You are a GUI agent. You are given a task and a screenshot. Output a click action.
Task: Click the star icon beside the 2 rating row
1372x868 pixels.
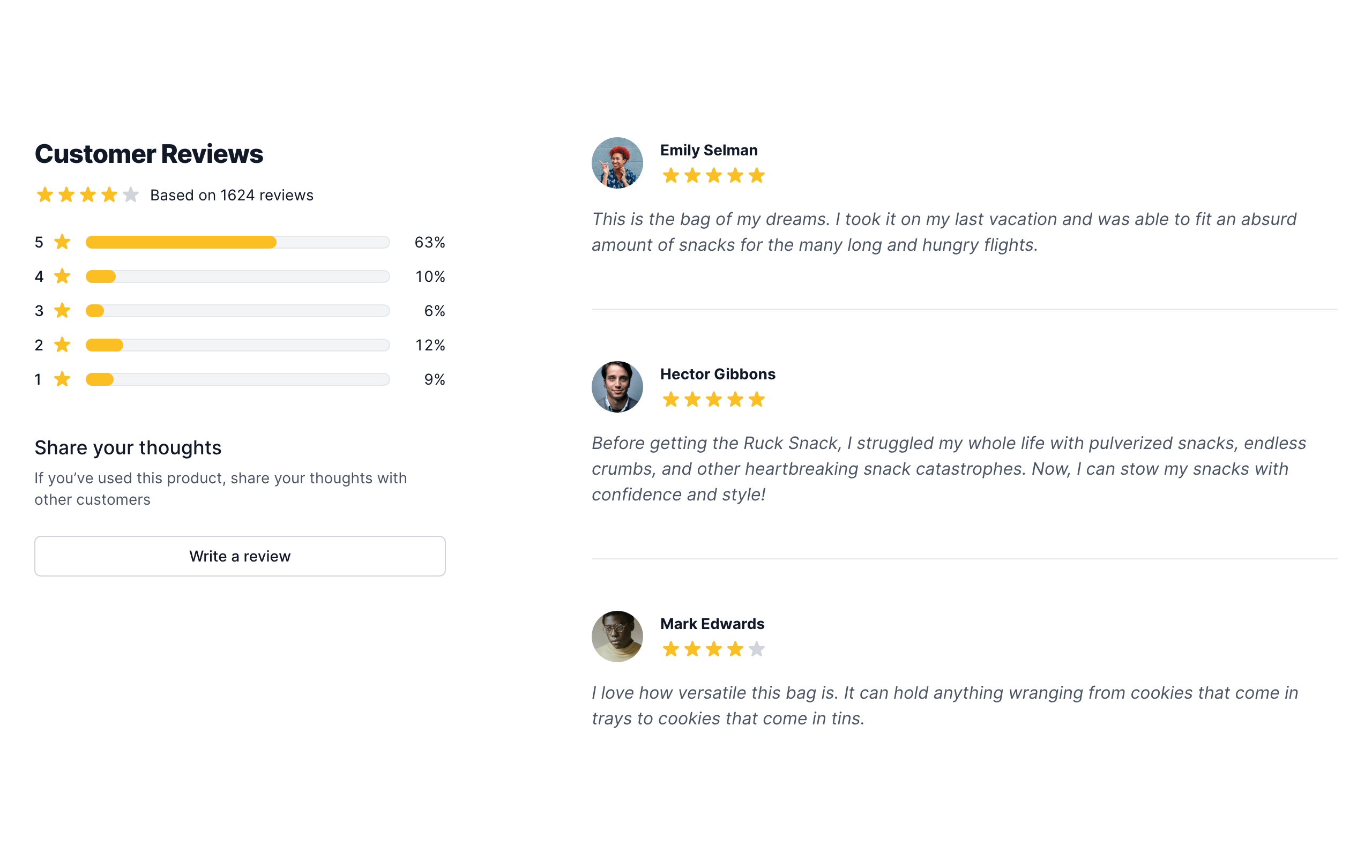[x=62, y=345]
